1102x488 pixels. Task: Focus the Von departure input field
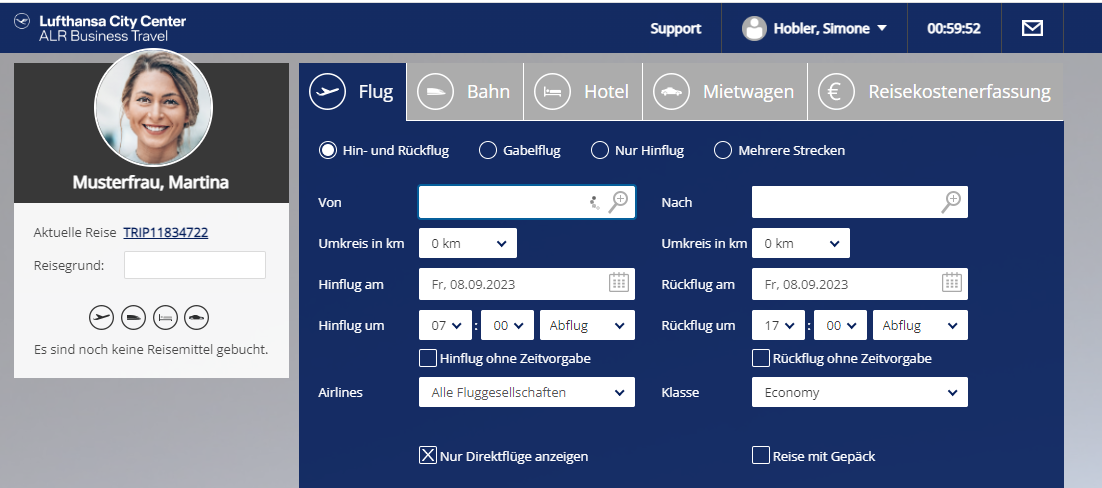(527, 202)
